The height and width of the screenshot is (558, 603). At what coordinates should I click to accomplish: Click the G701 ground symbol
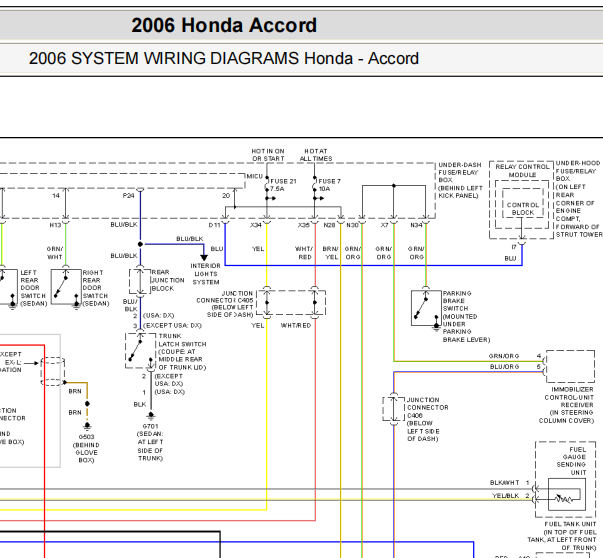click(x=151, y=416)
